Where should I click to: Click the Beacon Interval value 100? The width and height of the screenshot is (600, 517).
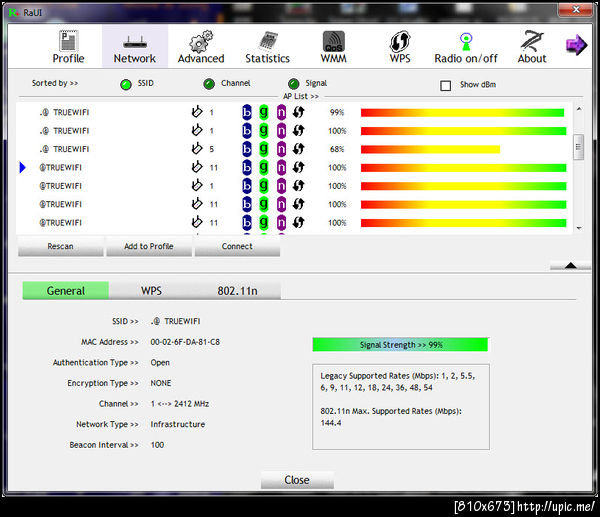[x=157, y=445]
